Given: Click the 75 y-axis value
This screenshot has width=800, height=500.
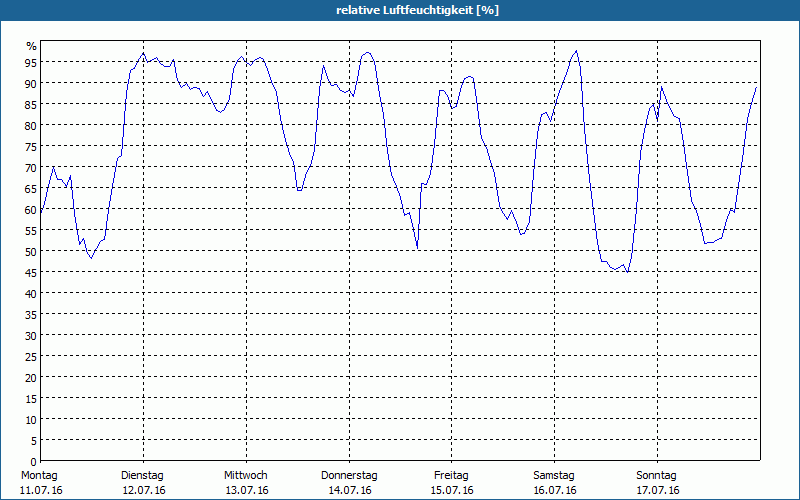Looking at the screenshot, I should click(x=31, y=147).
